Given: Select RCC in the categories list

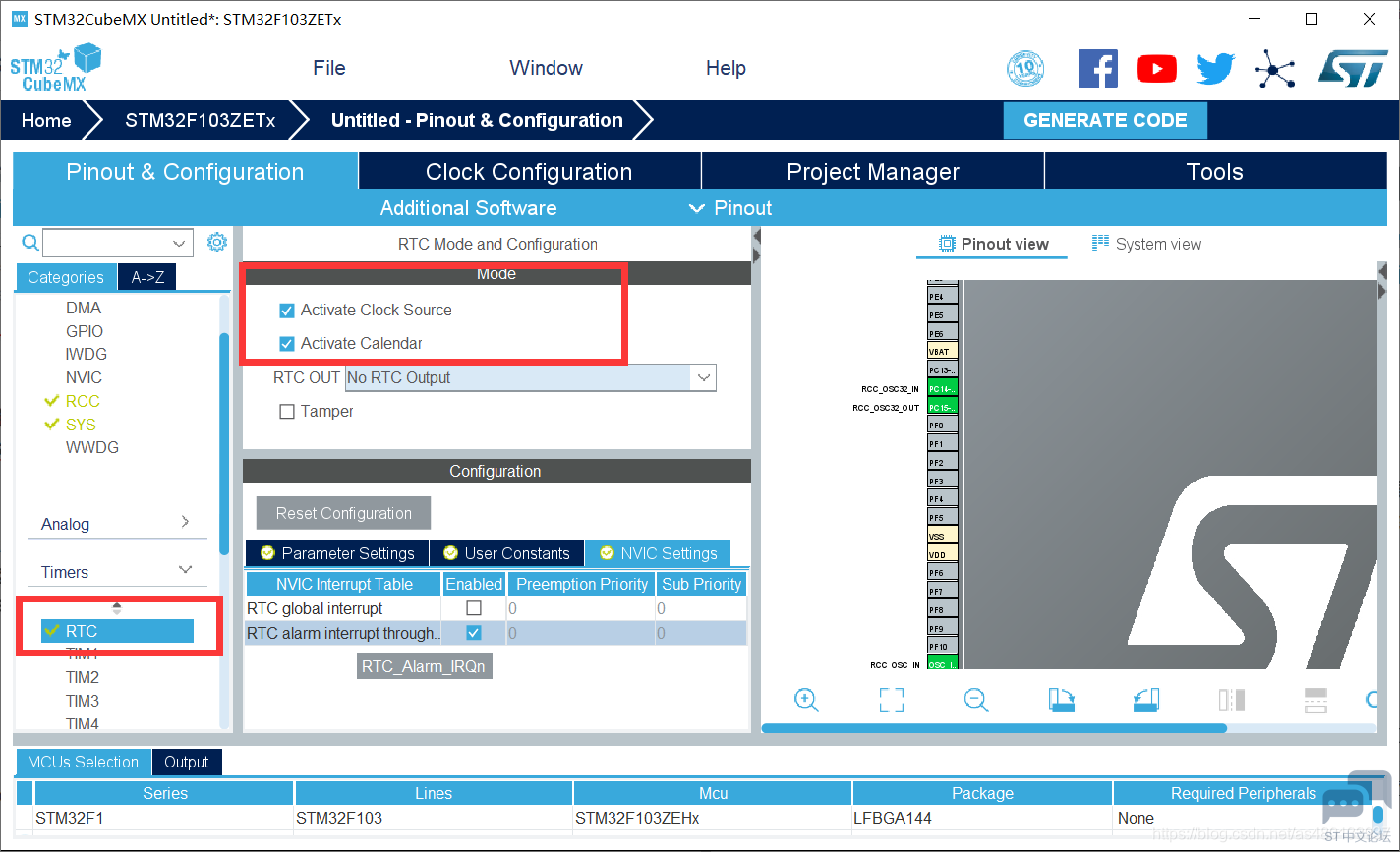Looking at the screenshot, I should [x=83, y=401].
